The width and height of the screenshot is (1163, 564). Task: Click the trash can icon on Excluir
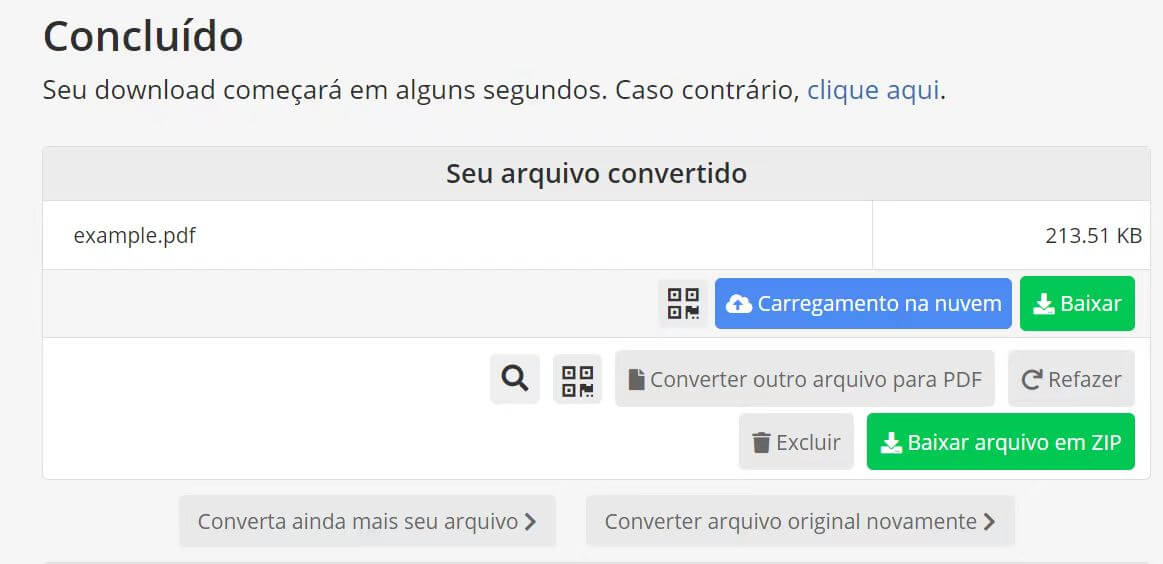click(x=762, y=442)
